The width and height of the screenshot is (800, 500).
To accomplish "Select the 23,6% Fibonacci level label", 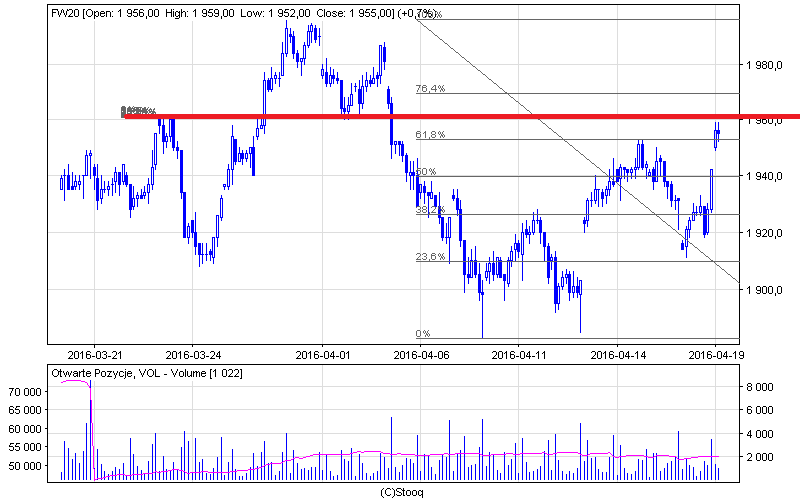I will point(430,257).
